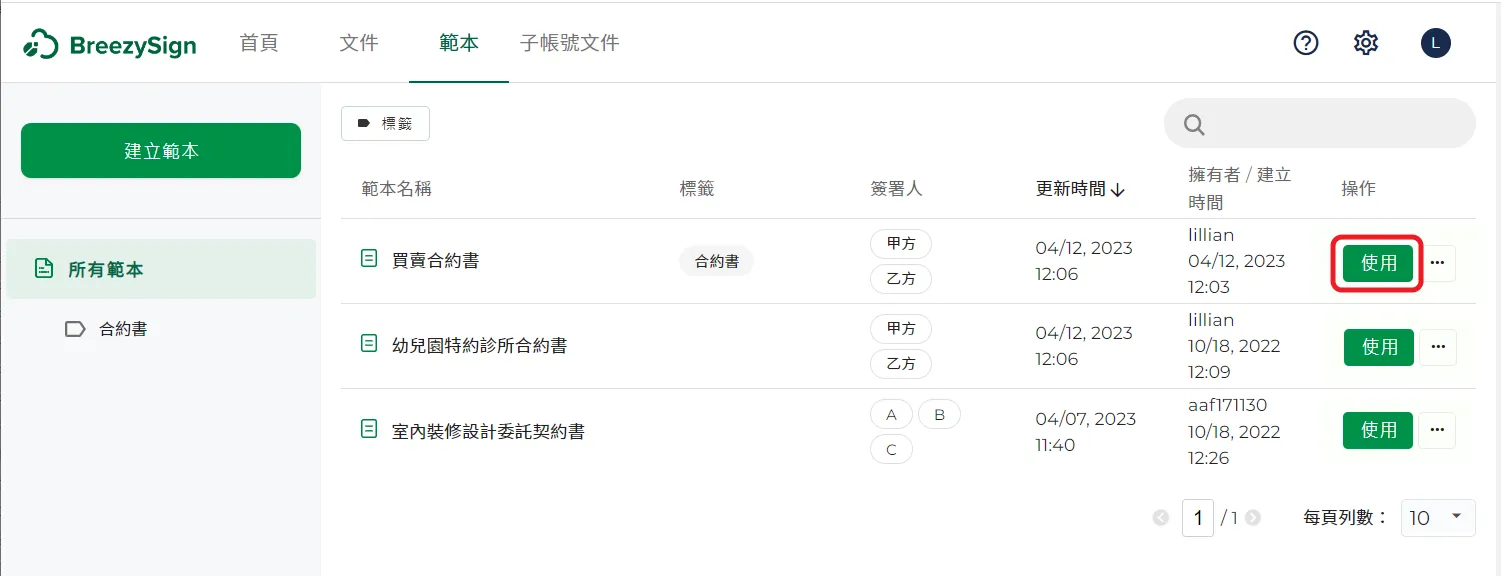Image resolution: width=1501 pixels, height=576 pixels.
Task: Open the help question mark icon
Action: coord(1306,43)
